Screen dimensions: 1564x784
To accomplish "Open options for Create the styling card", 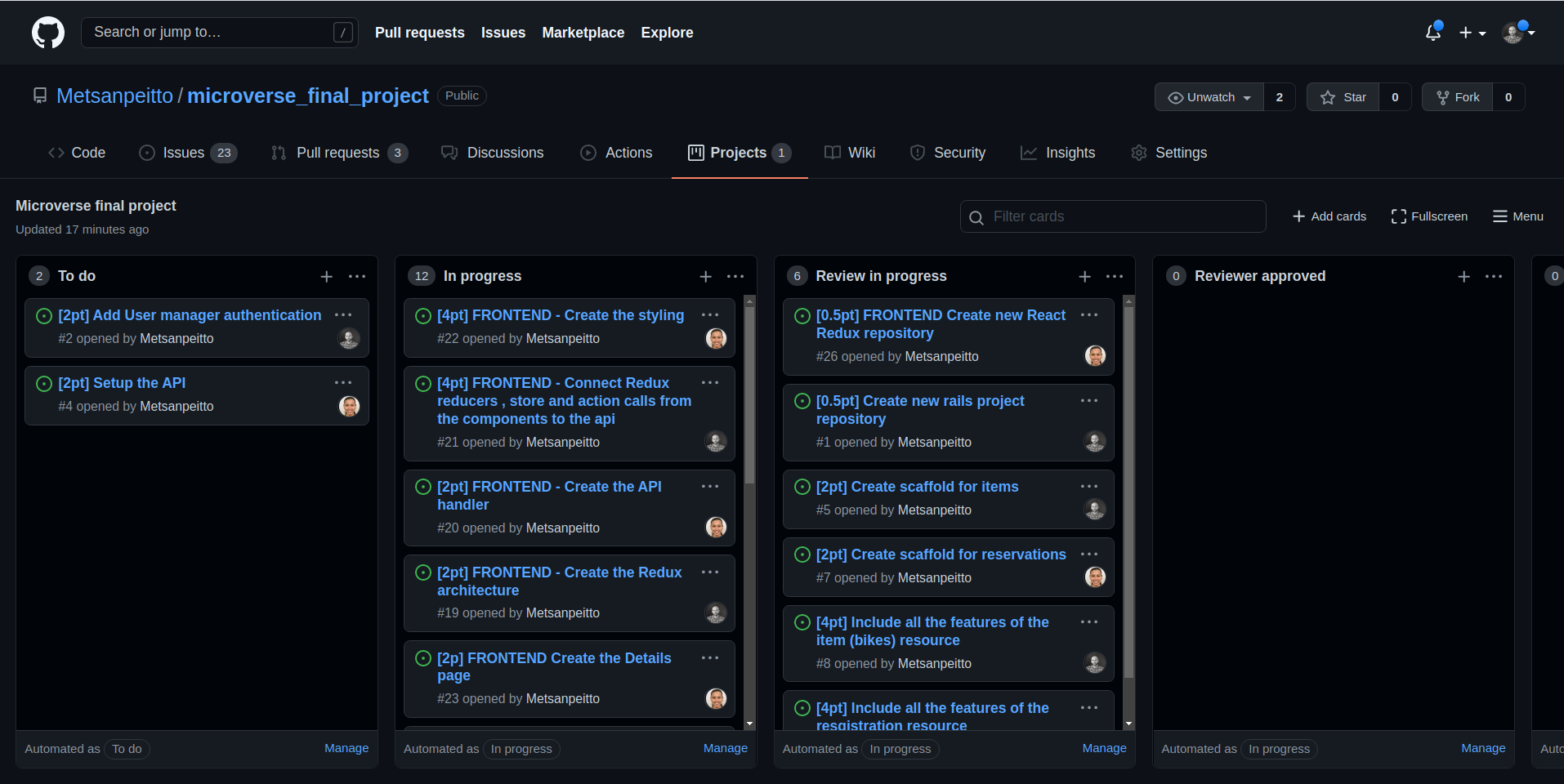I will [710, 315].
